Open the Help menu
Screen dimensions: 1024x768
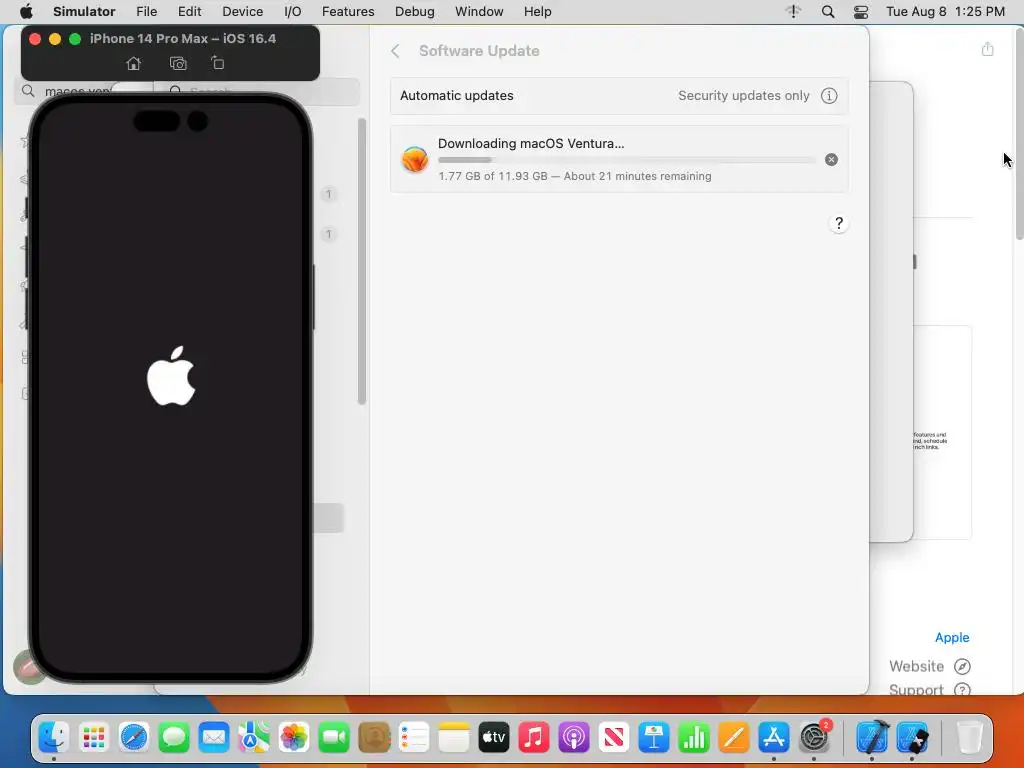point(537,11)
